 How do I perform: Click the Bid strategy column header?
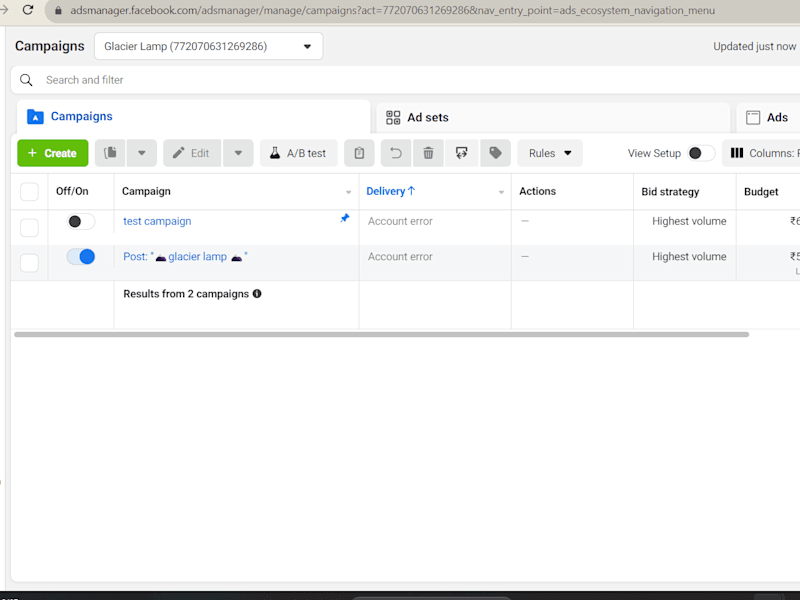[670, 191]
